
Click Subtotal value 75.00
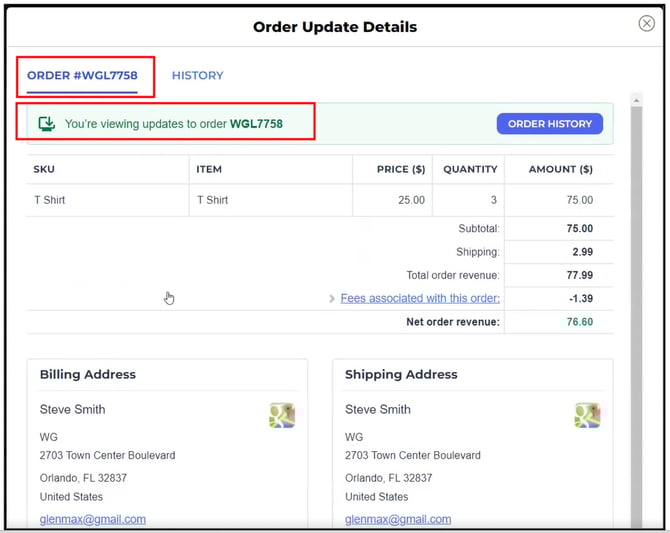pyautogui.click(x=579, y=228)
